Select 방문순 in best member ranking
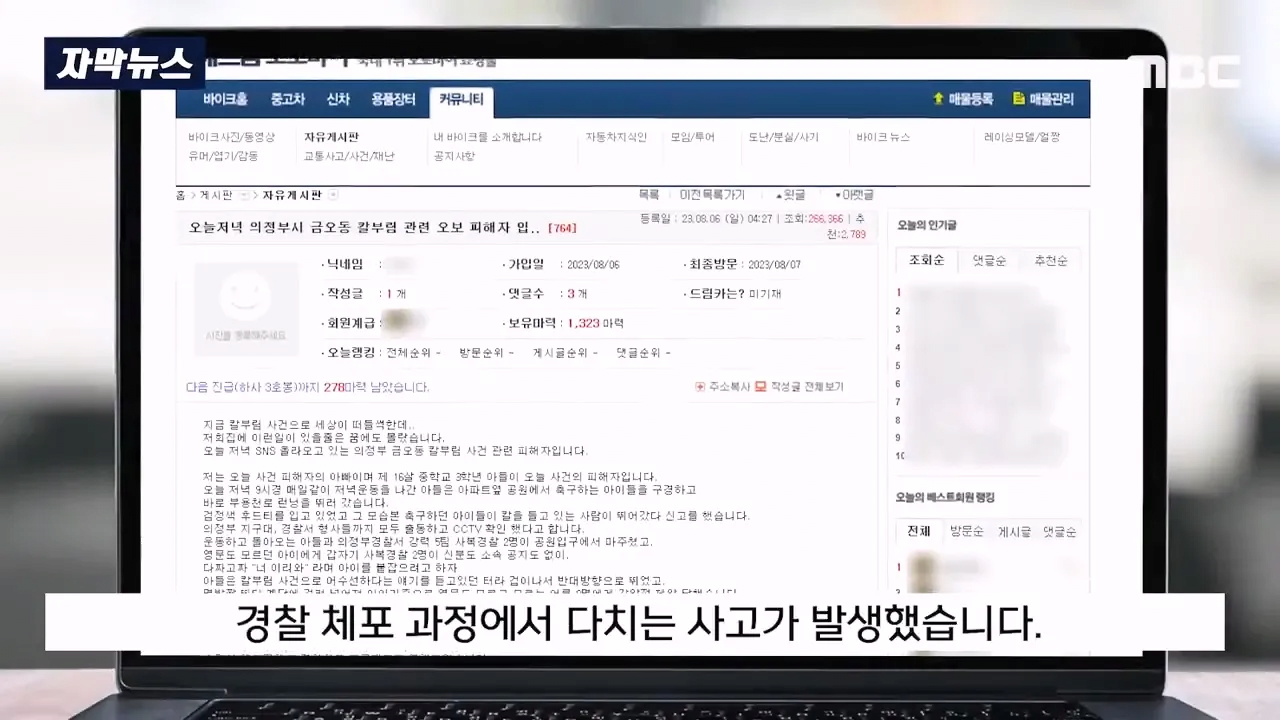Viewport: 1280px width, 720px height. [x=967, y=532]
